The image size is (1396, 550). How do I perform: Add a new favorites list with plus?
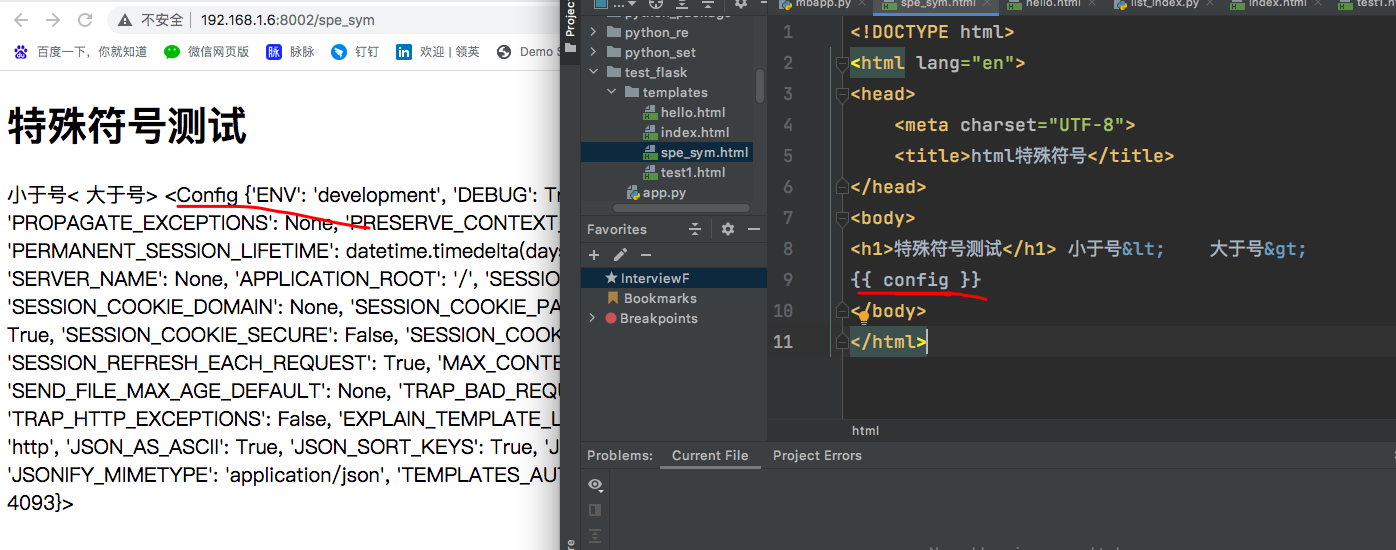[x=594, y=255]
